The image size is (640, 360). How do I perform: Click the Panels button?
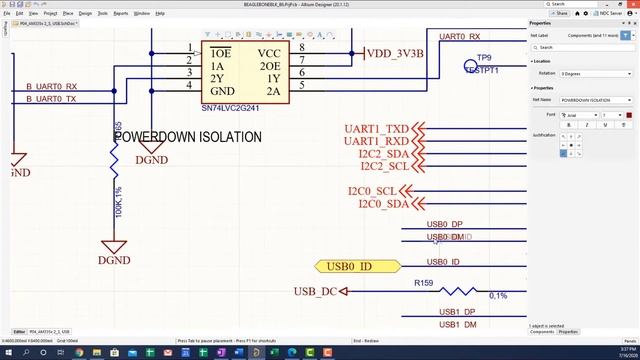(630, 341)
